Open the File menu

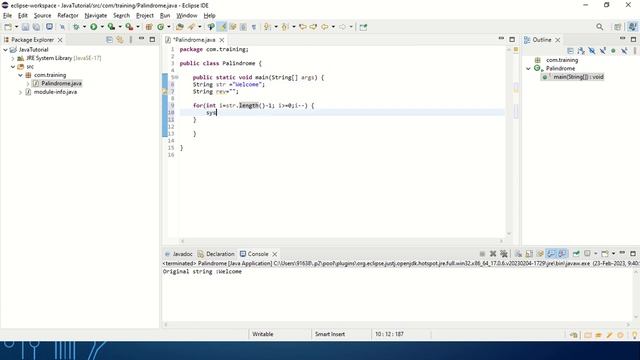[7, 16]
